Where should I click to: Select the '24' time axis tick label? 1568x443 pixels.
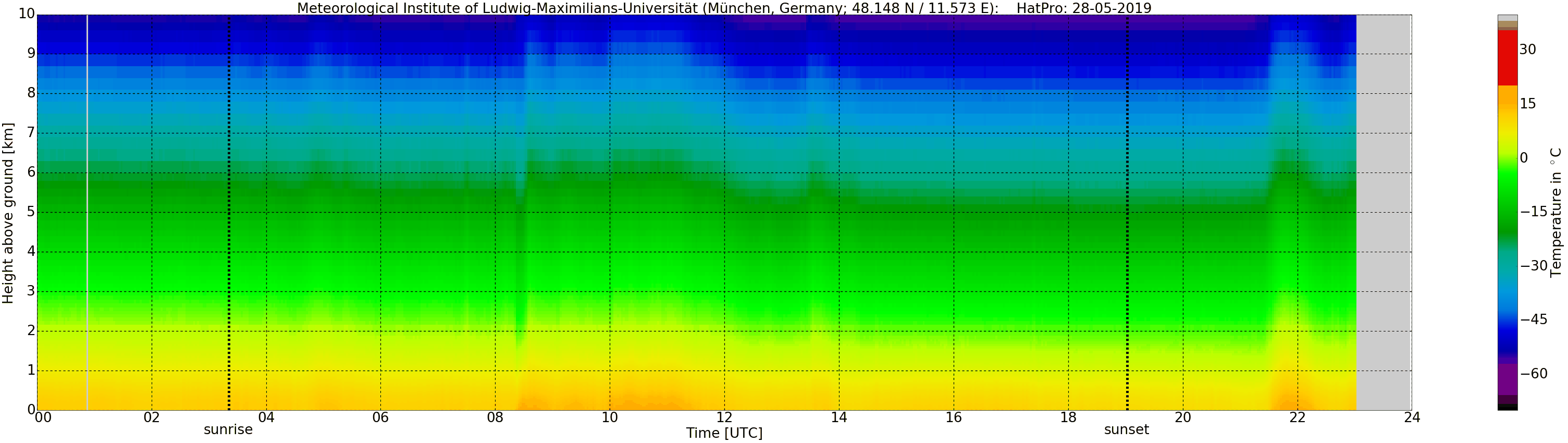1412,417
